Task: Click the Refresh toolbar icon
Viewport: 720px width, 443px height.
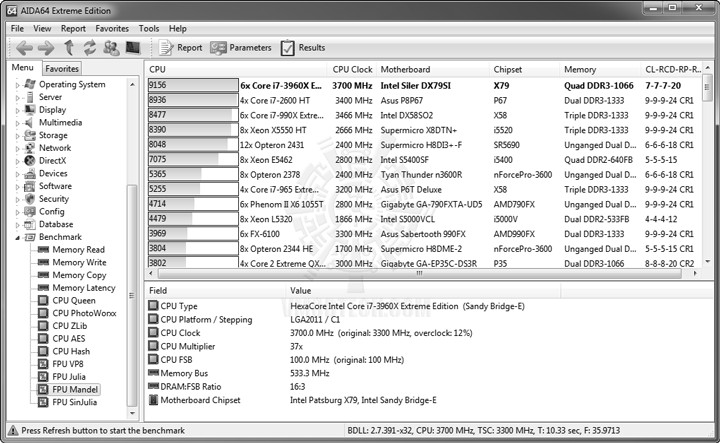Action: (x=90, y=47)
